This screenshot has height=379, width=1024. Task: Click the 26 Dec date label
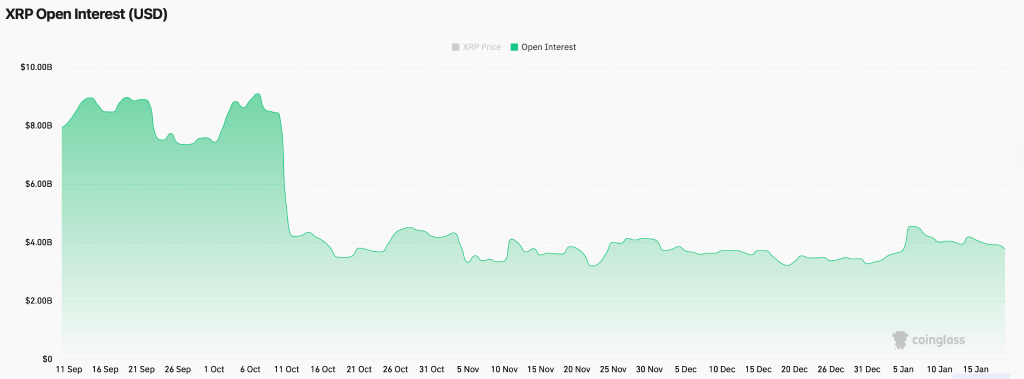click(831, 370)
